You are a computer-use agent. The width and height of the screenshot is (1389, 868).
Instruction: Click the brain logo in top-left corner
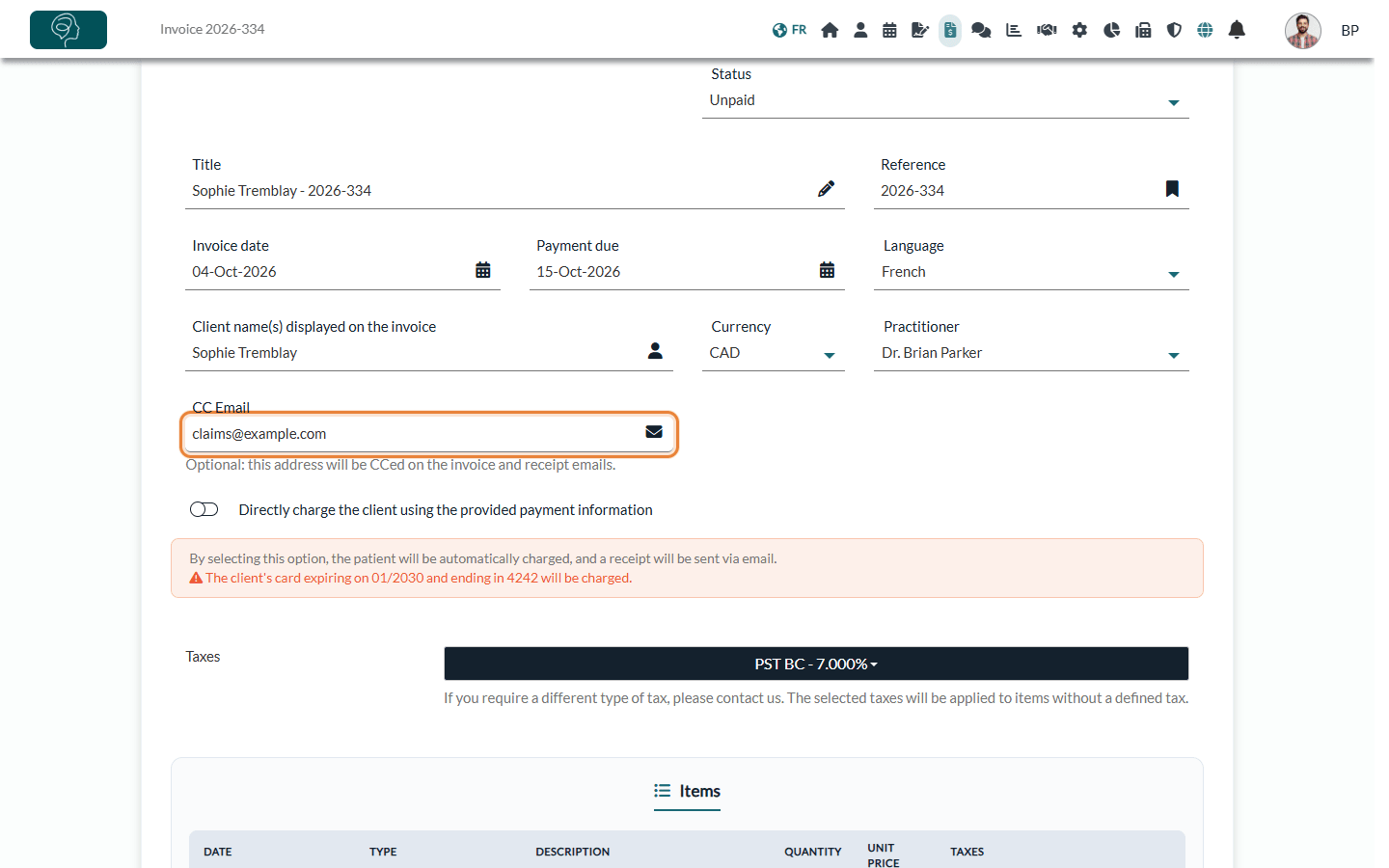pos(68,30)
